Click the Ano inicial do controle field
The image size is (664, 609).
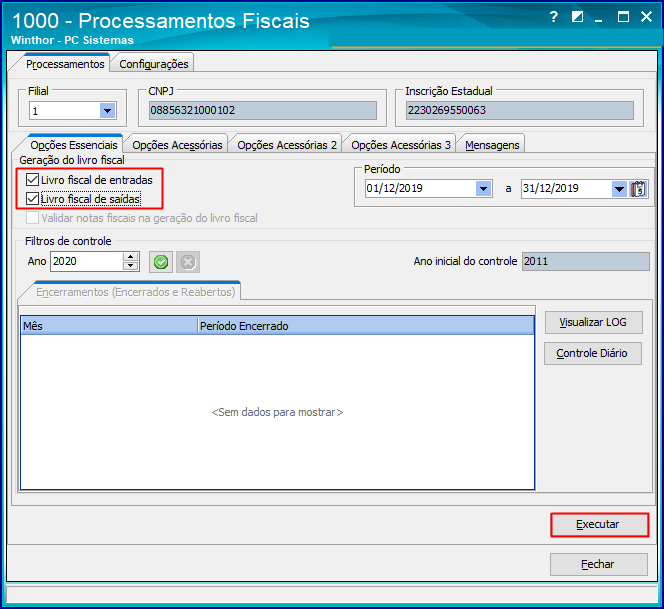click(585, 261)
